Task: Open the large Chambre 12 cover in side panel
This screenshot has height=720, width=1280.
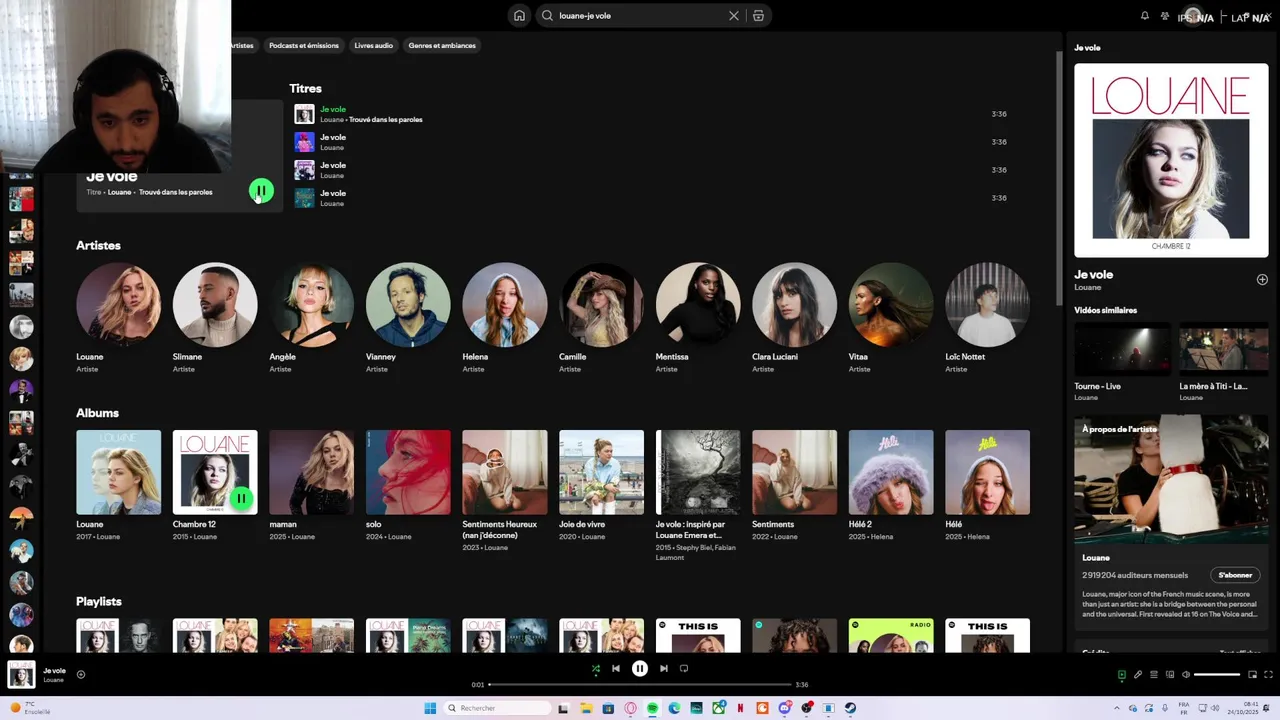Action: click(1171, 161)
